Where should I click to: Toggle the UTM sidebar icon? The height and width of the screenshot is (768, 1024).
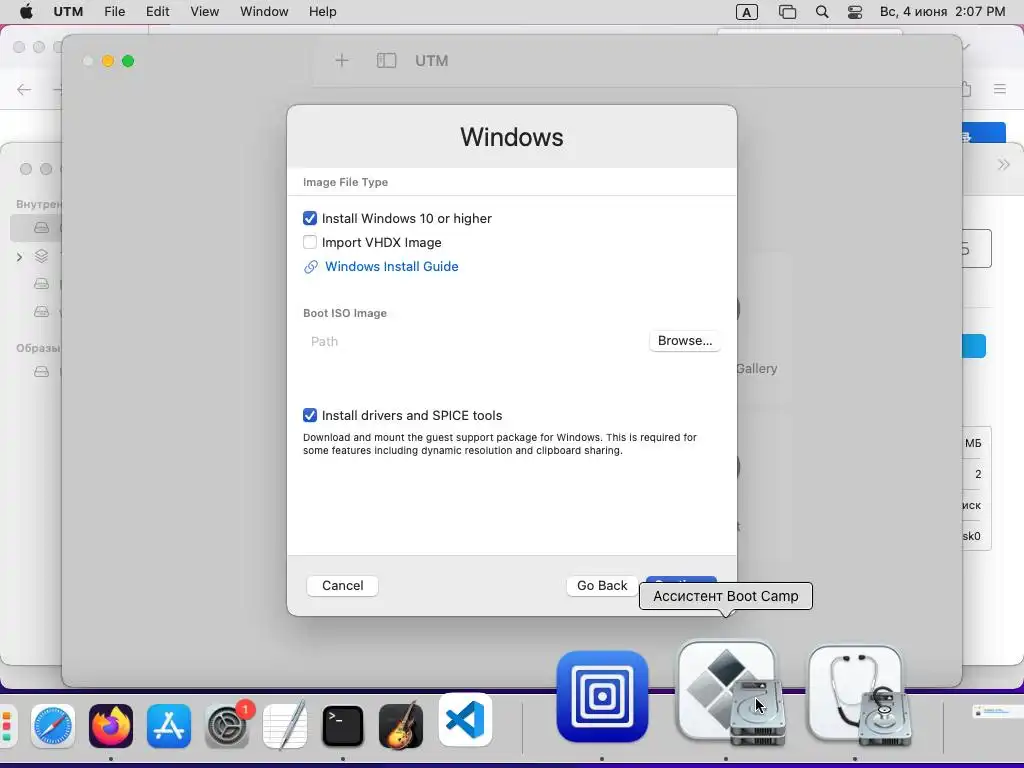[387, 61]
